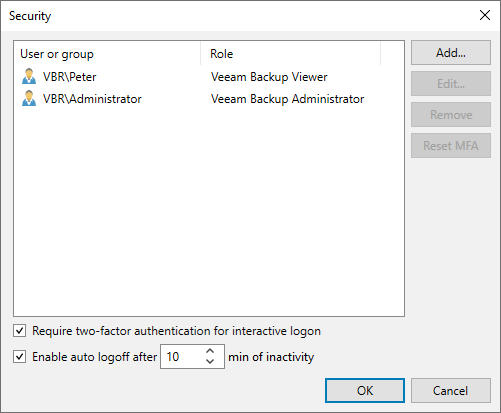Image resolution: width=501 pixels, height=413 pixels.
Task: Select the VBR\Peter user entry
Action: coord(69,77)
